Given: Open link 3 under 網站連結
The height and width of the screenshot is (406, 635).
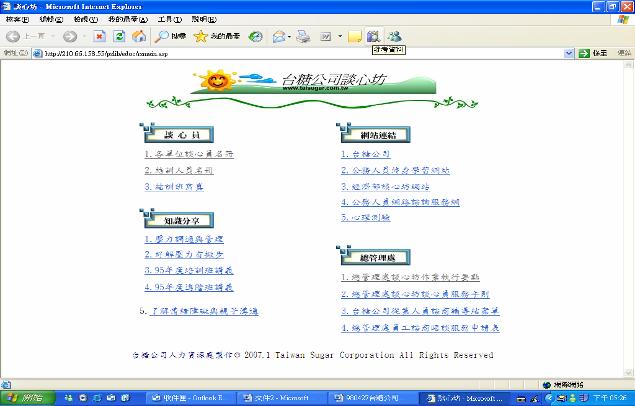Looking at the screenshot, I should tap(385, 187).
